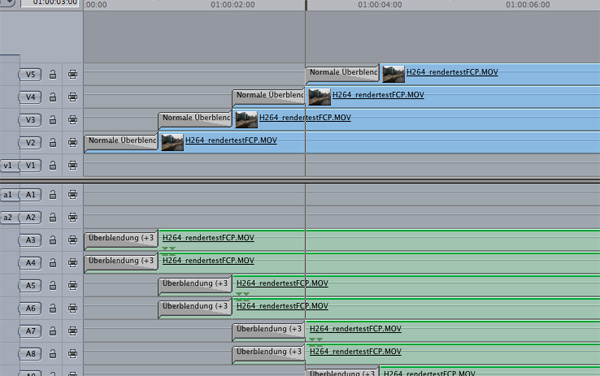Image resolution: width=600 pixels, height=376 pixels.
Task: Toggle the a1 source patch control
Action: pyautogui.click(x=8, y=195)
